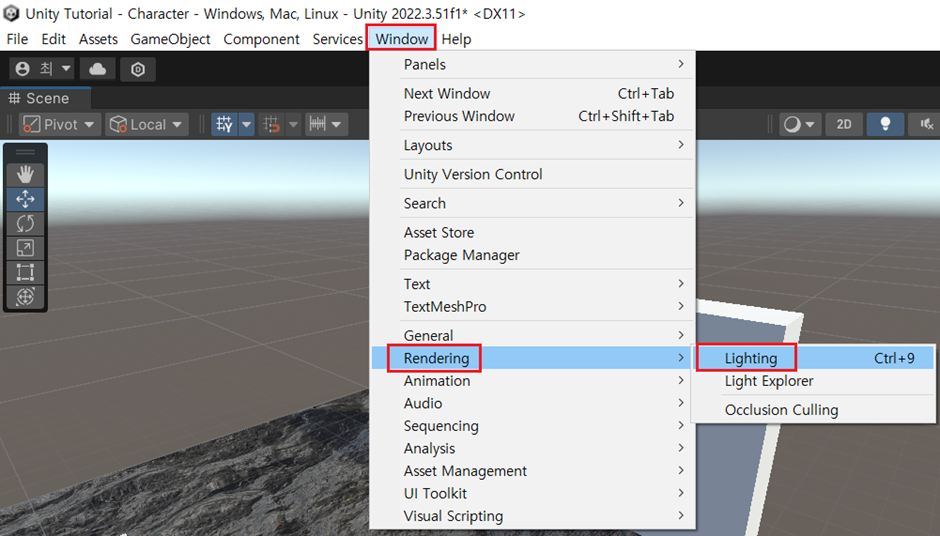The width and height of the screenshot is (940, 536).
Task: Toggle scene audio mute button
Action: coord(926,125)
